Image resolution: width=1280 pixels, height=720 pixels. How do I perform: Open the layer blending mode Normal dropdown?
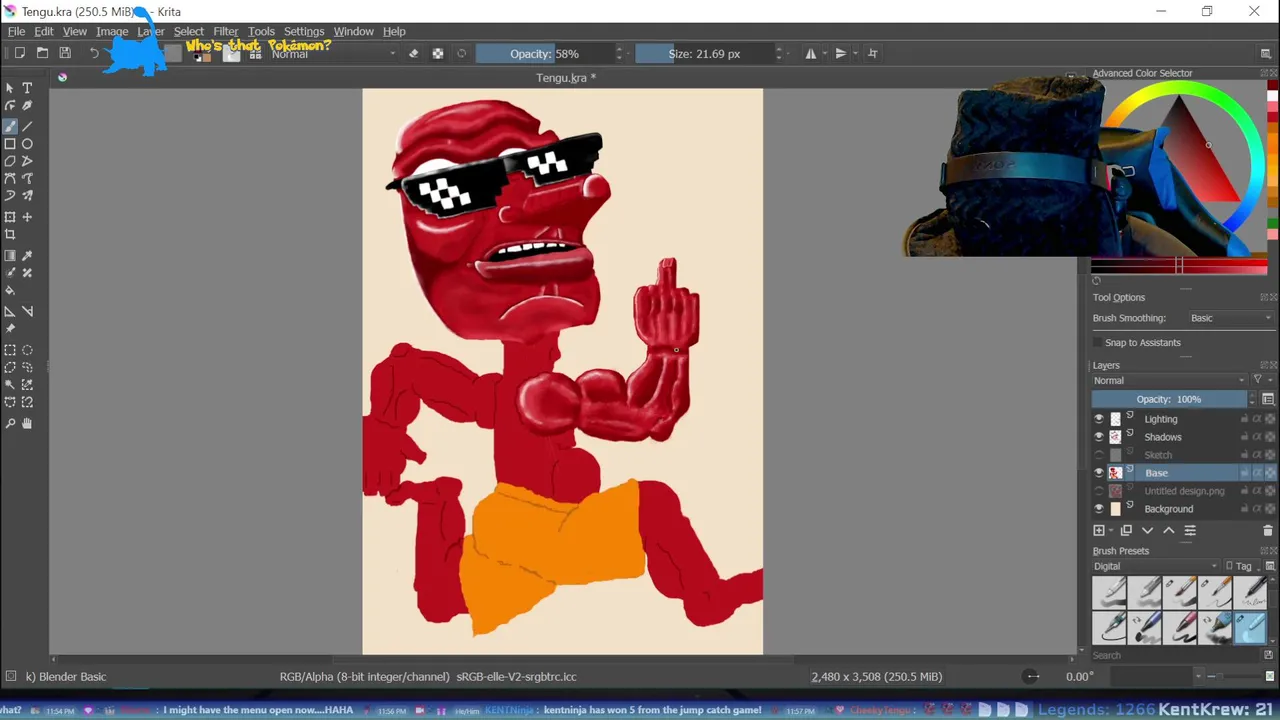[1169, 380]
